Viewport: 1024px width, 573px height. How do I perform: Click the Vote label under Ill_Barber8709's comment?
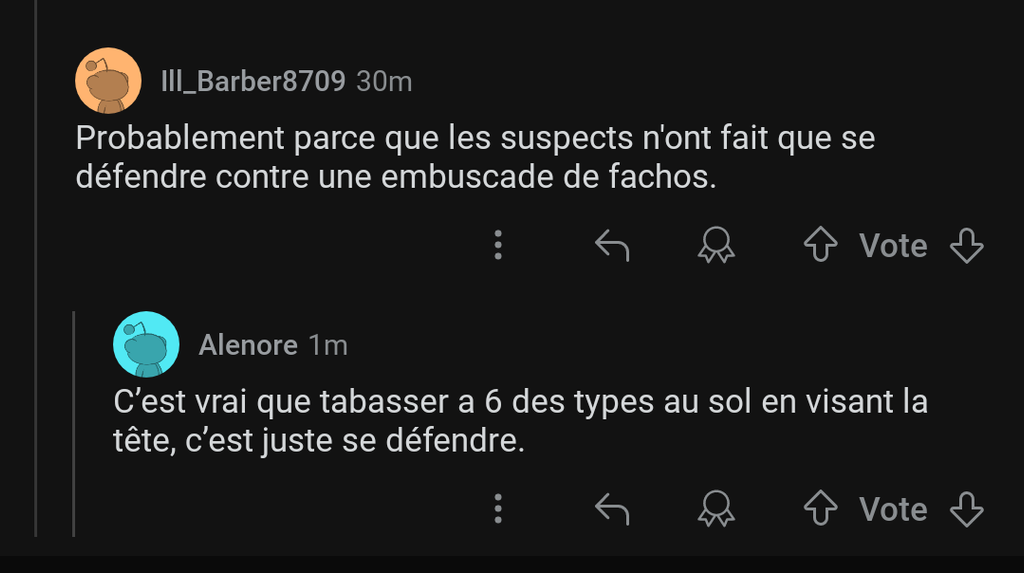click(893, 246)
